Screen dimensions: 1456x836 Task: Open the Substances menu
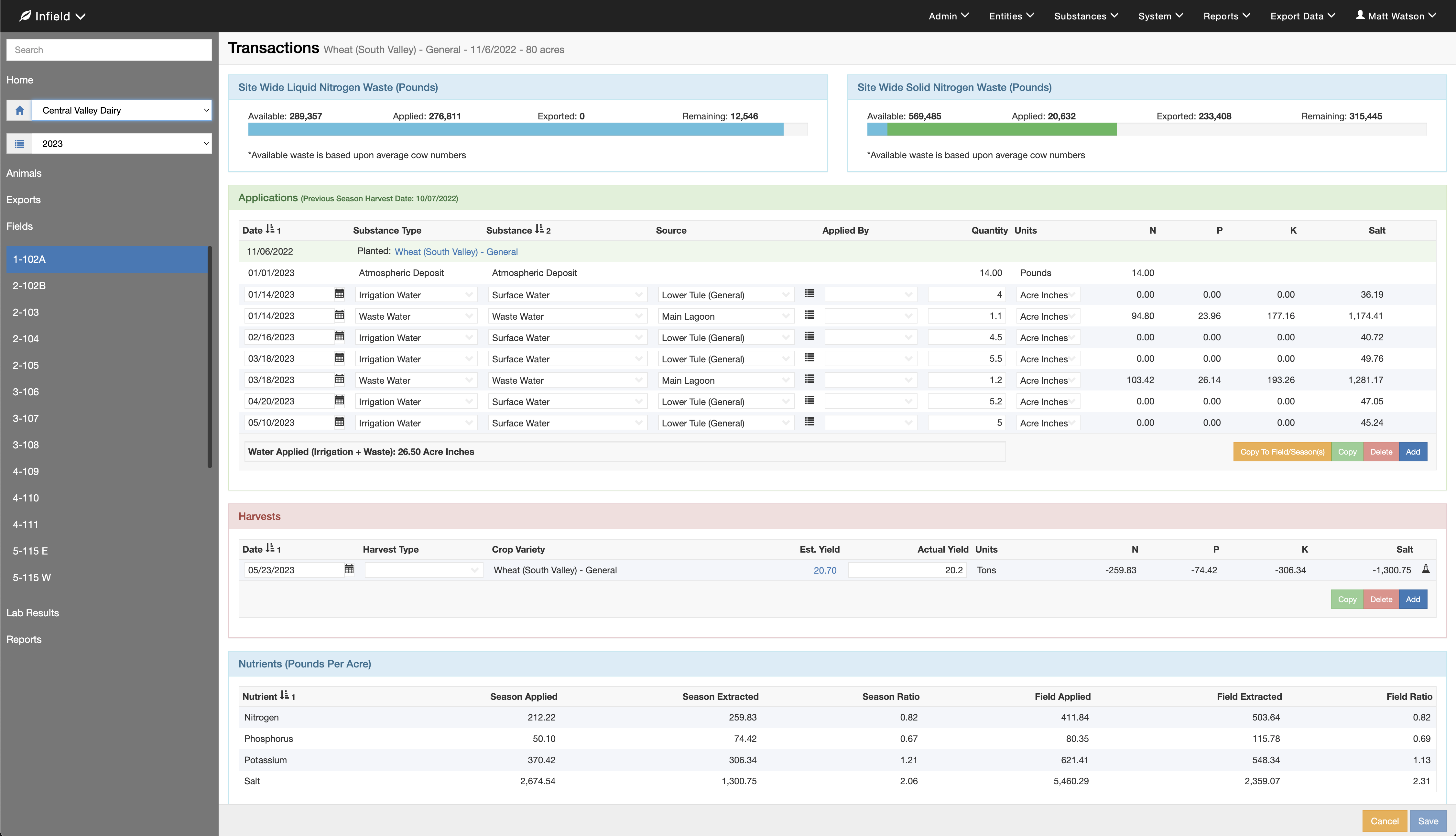[x=1085, y=16]
